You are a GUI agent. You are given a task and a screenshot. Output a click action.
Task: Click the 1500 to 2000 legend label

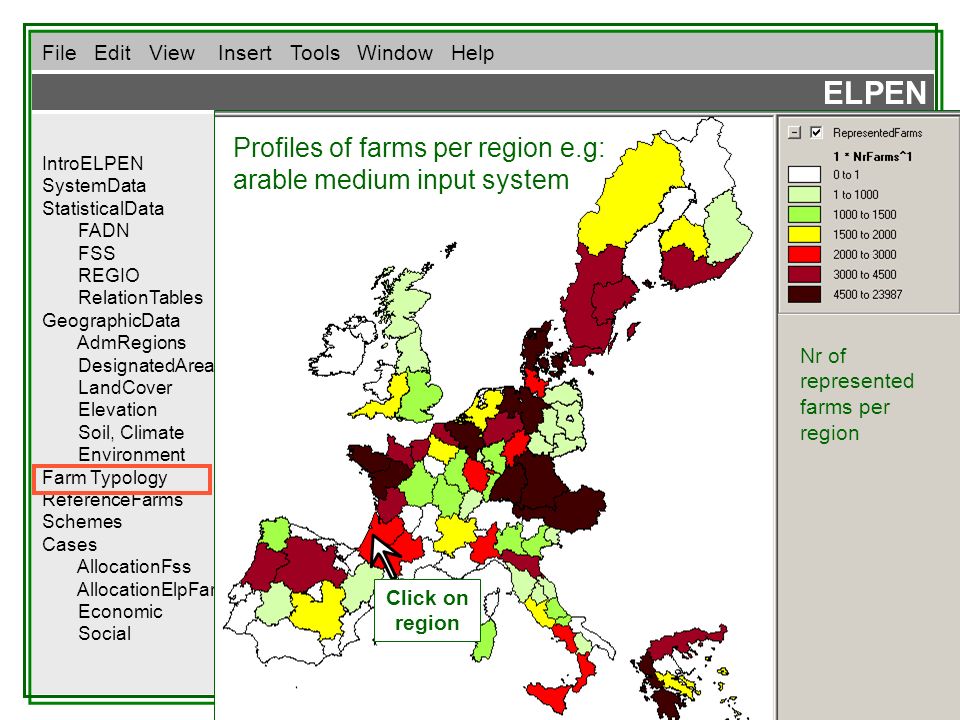click(x=864, y=234)
